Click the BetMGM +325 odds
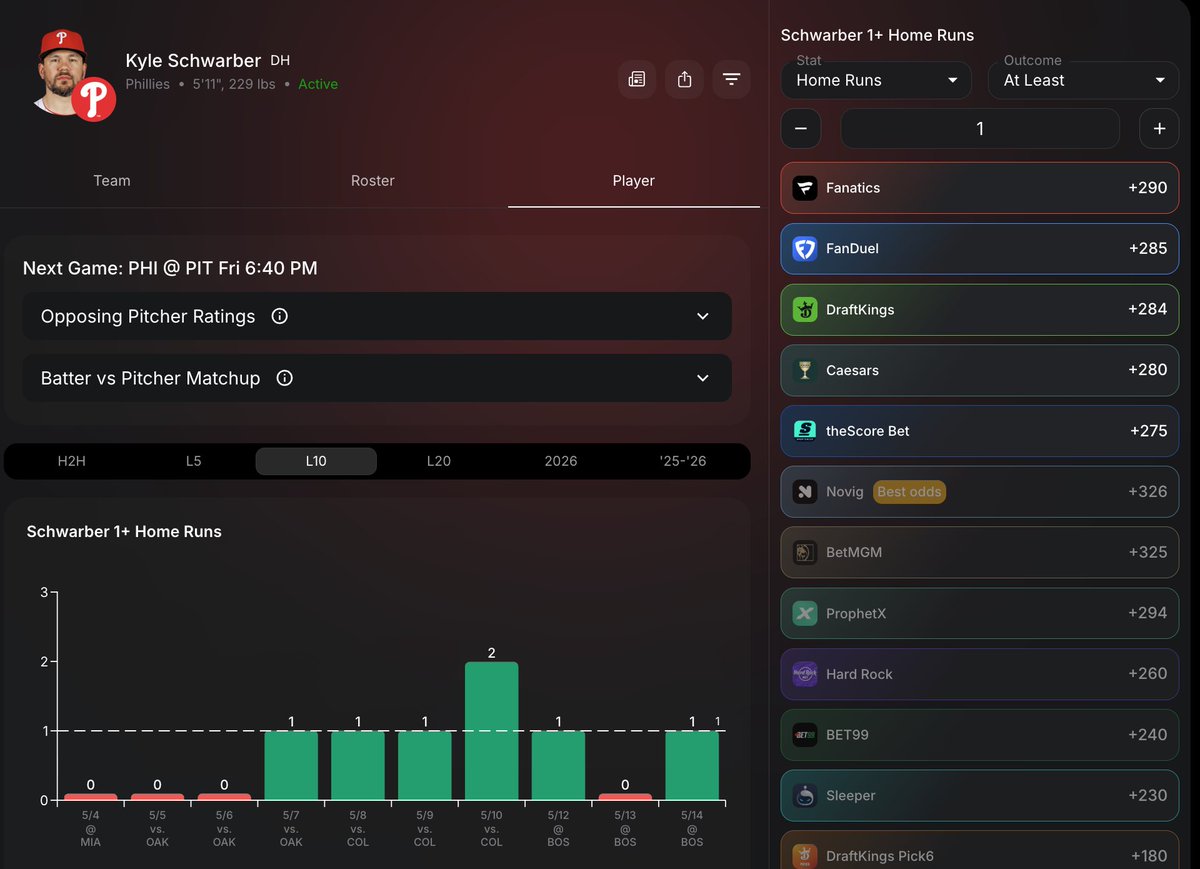Image resolution: width=1200 pixels, height=869 pixels. point(1148,552)
